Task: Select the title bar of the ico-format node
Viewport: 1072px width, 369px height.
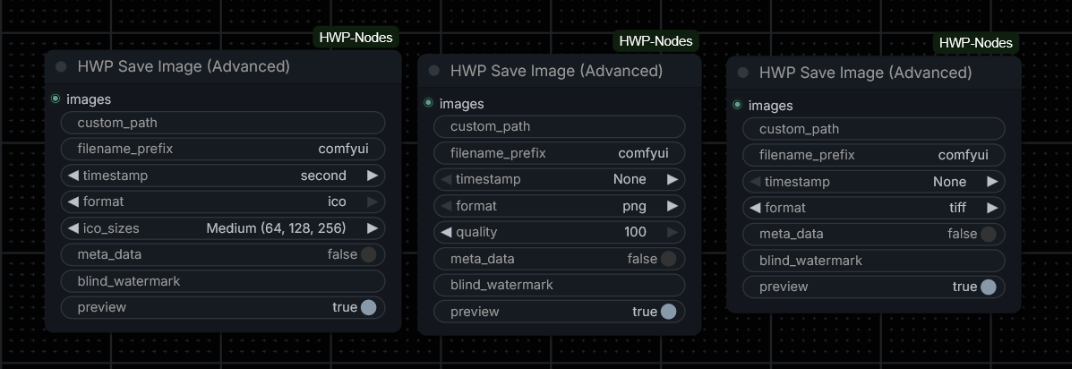Action: click(x=223, y=67)
